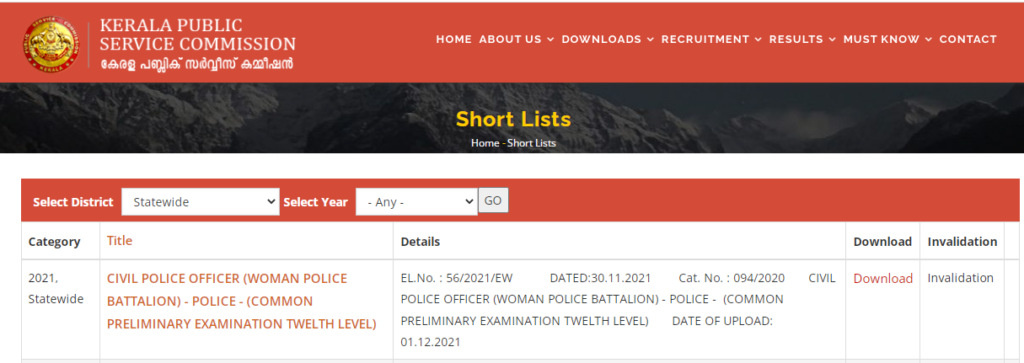This screenshot has width=1024, height=363.
Task: Click Short Lists breadcrumb text
Action: coord(532,143)
